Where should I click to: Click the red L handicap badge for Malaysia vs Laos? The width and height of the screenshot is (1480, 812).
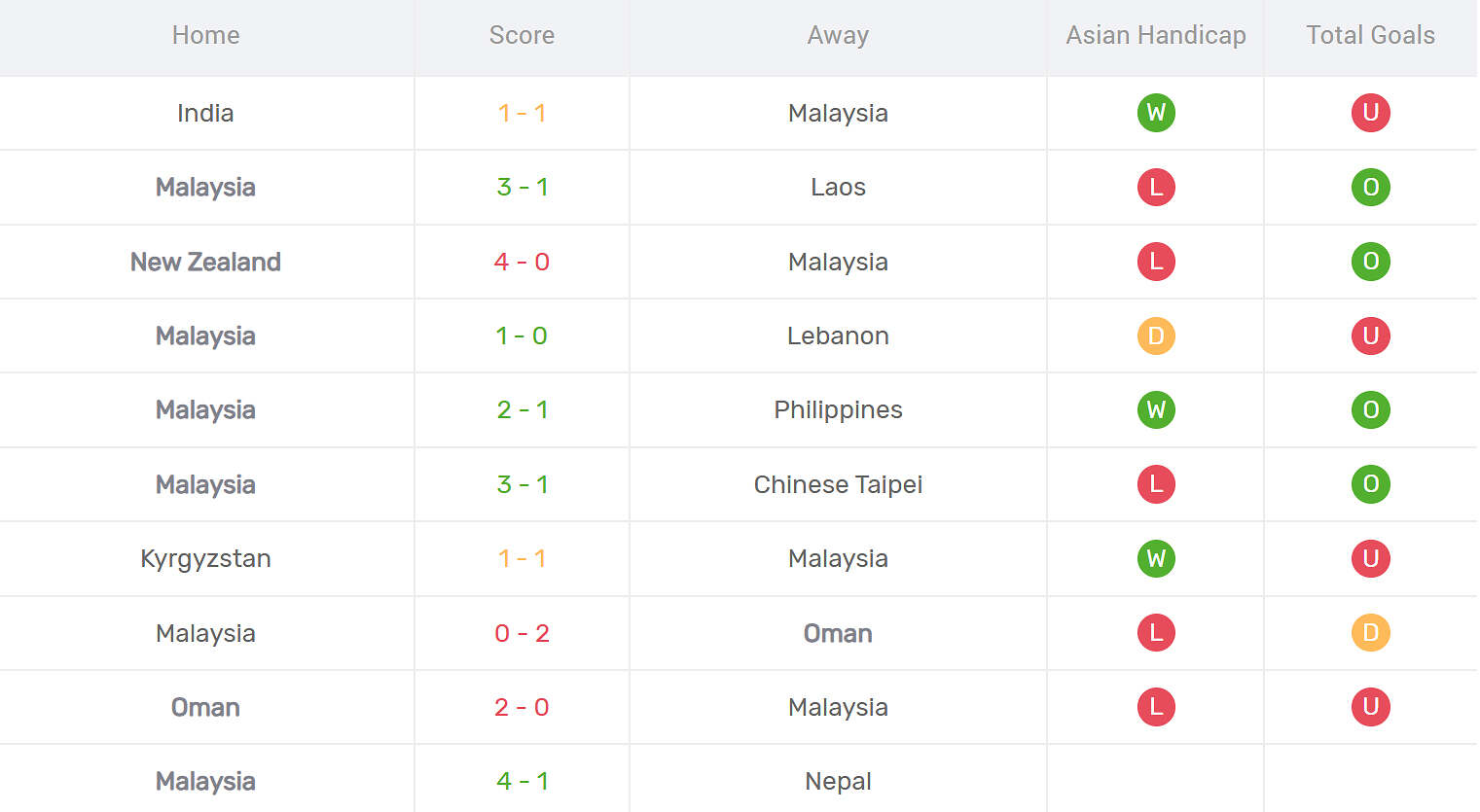(1156, 187)
